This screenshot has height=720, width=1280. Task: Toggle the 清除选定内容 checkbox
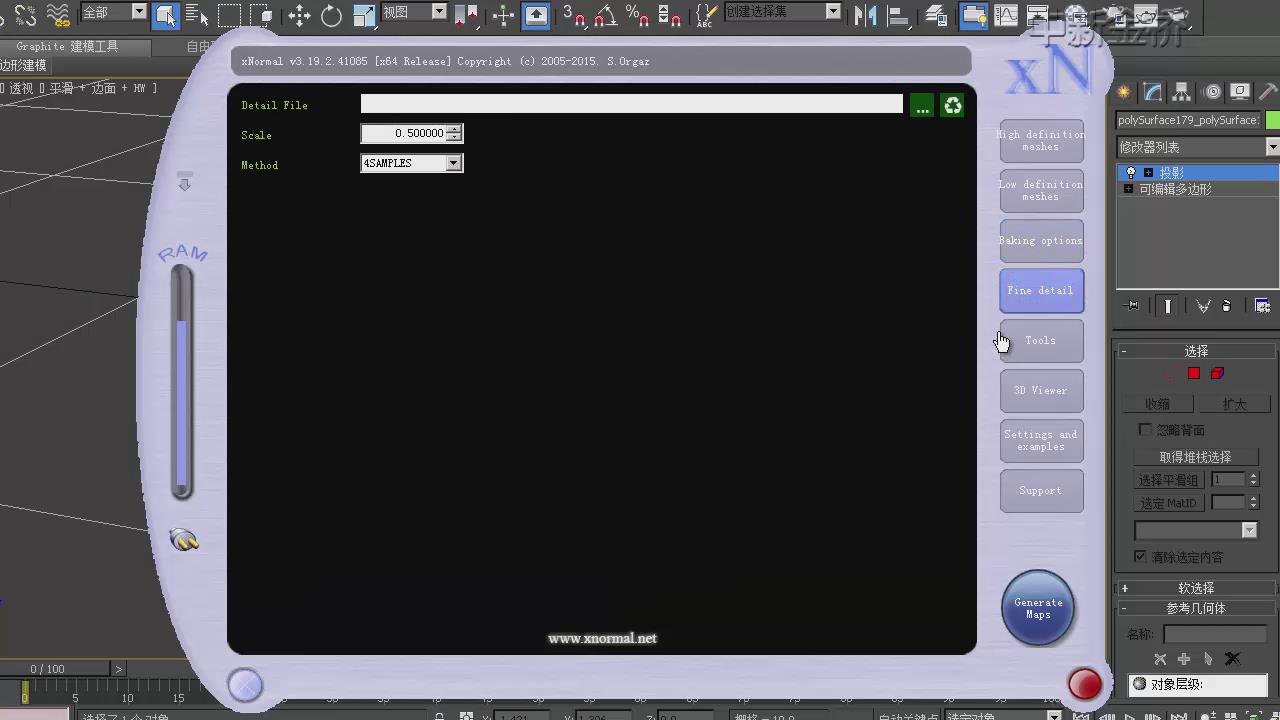1140,556
